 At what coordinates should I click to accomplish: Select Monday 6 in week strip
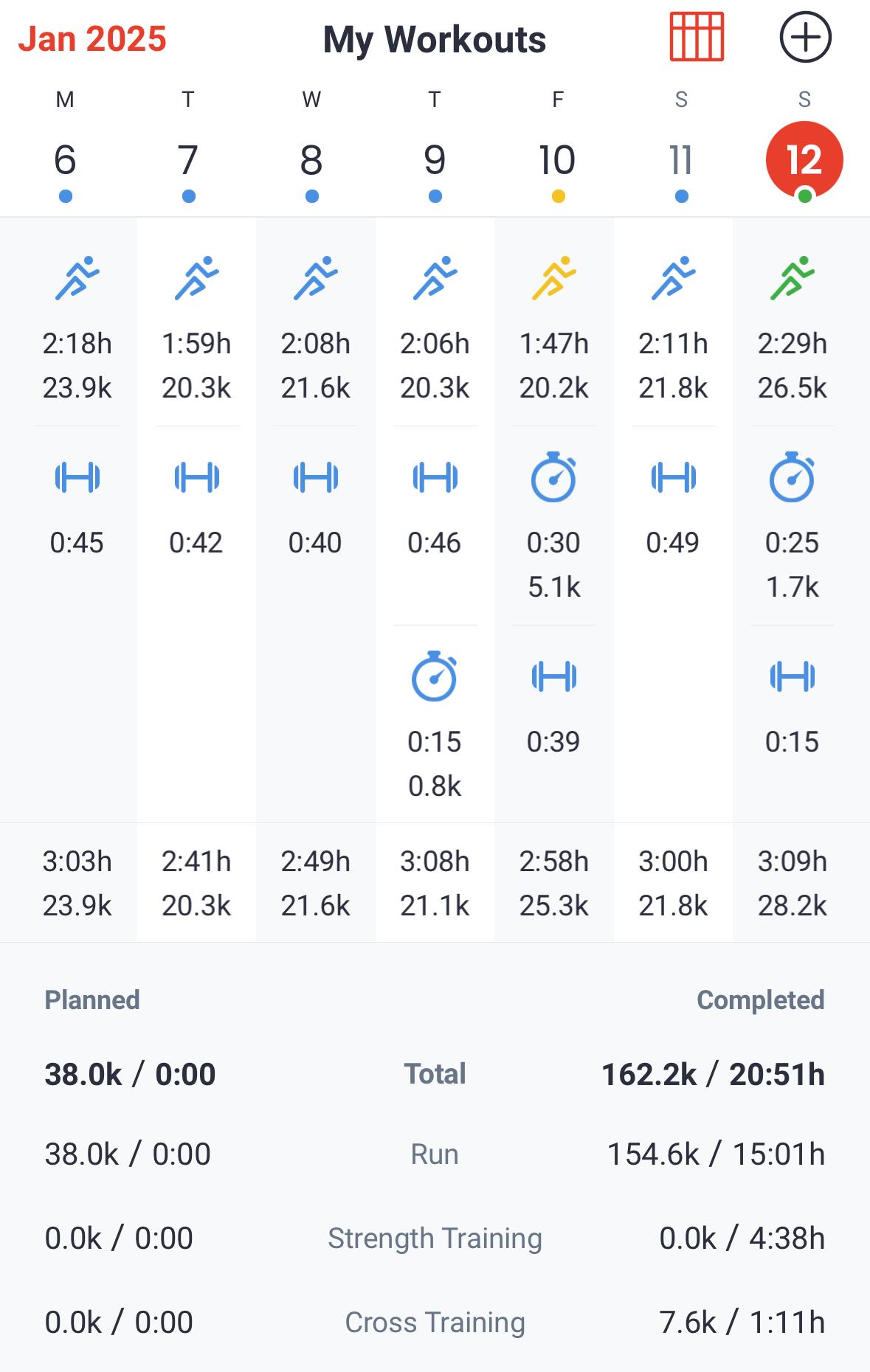tap(65, 160)
